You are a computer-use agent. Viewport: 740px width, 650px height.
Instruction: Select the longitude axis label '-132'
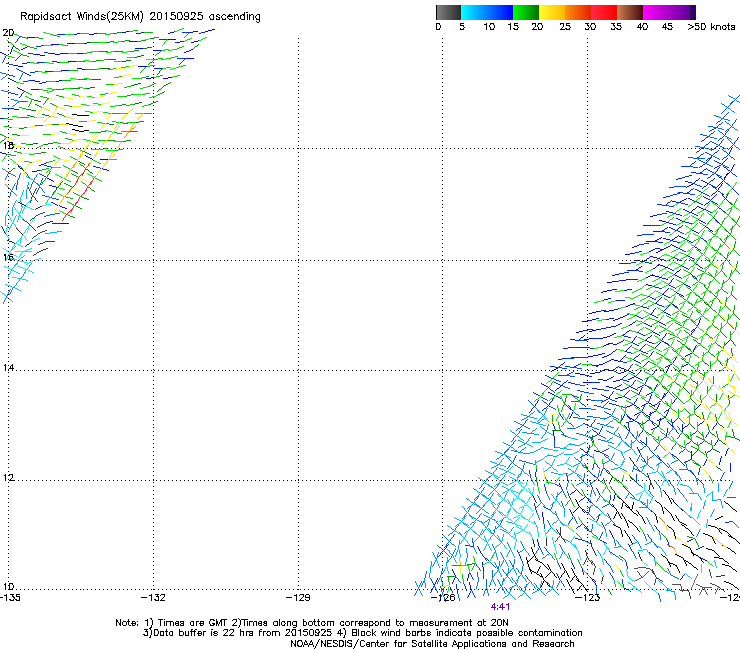tap(153, 598)
